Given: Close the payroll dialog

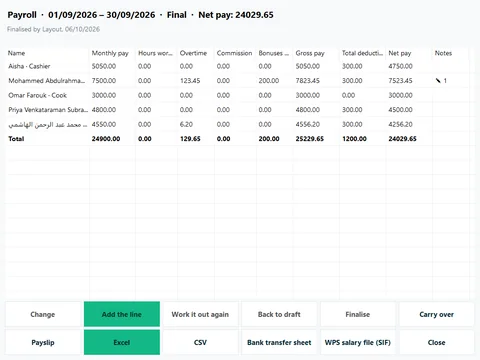Looking at the screenshot, I should coord(436,342).
